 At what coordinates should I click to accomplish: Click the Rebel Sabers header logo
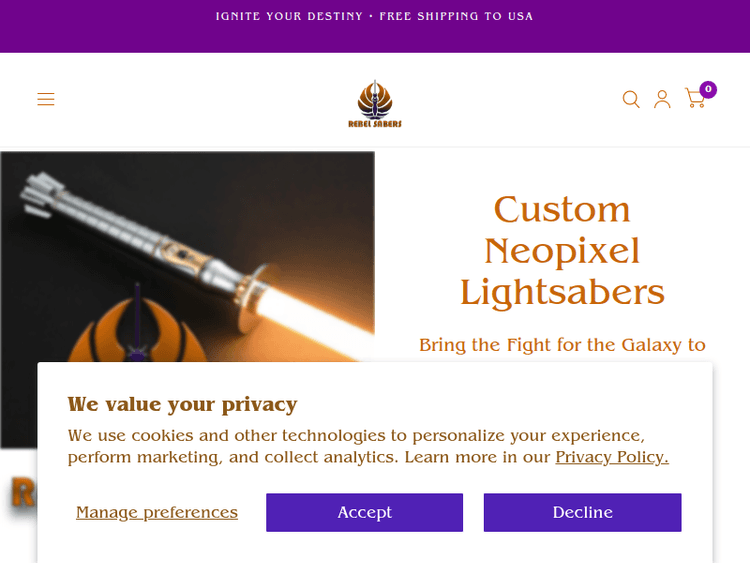click(375, 103)
